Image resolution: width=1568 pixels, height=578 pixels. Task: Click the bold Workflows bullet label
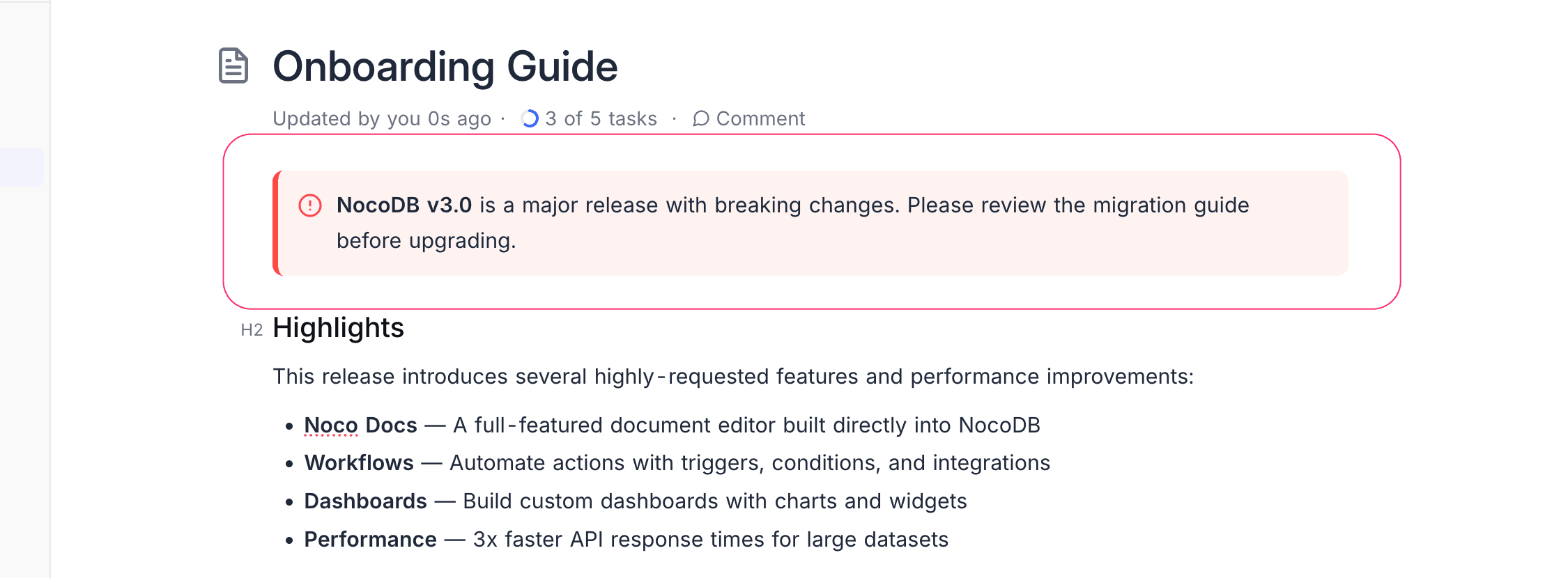click(x=359, y=463)
